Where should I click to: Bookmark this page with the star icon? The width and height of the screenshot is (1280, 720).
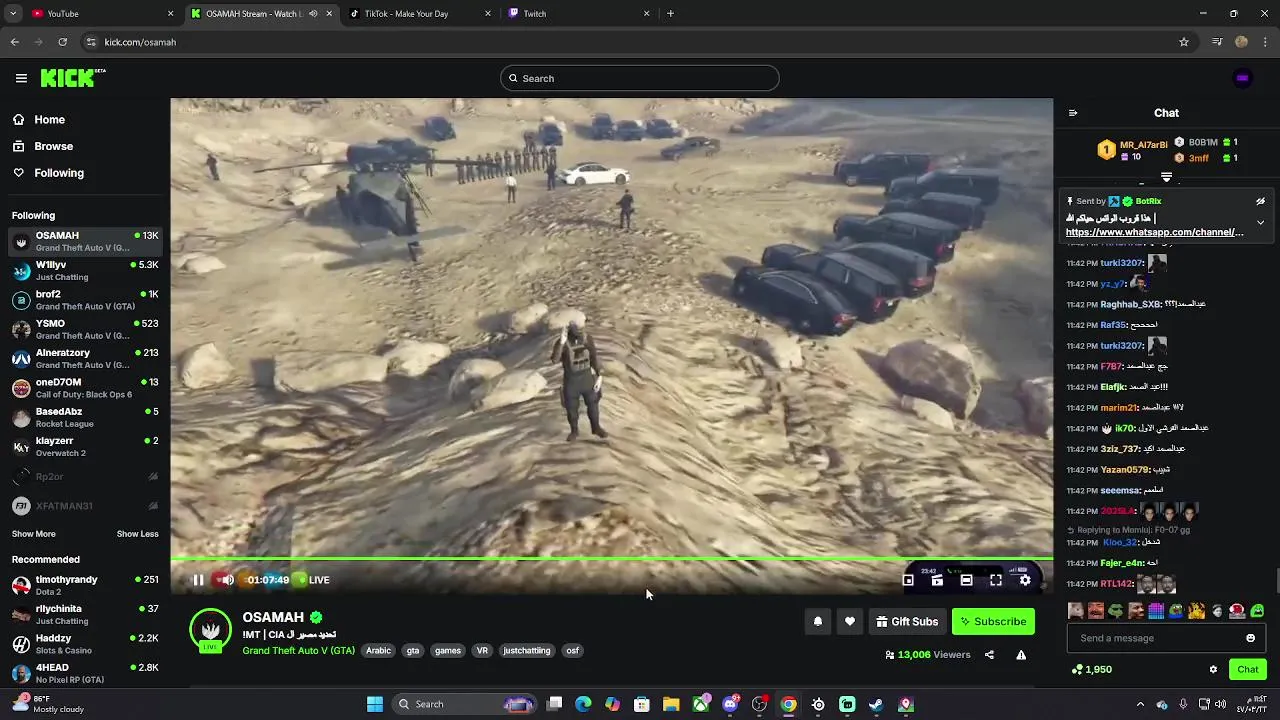pos(1184,42)
